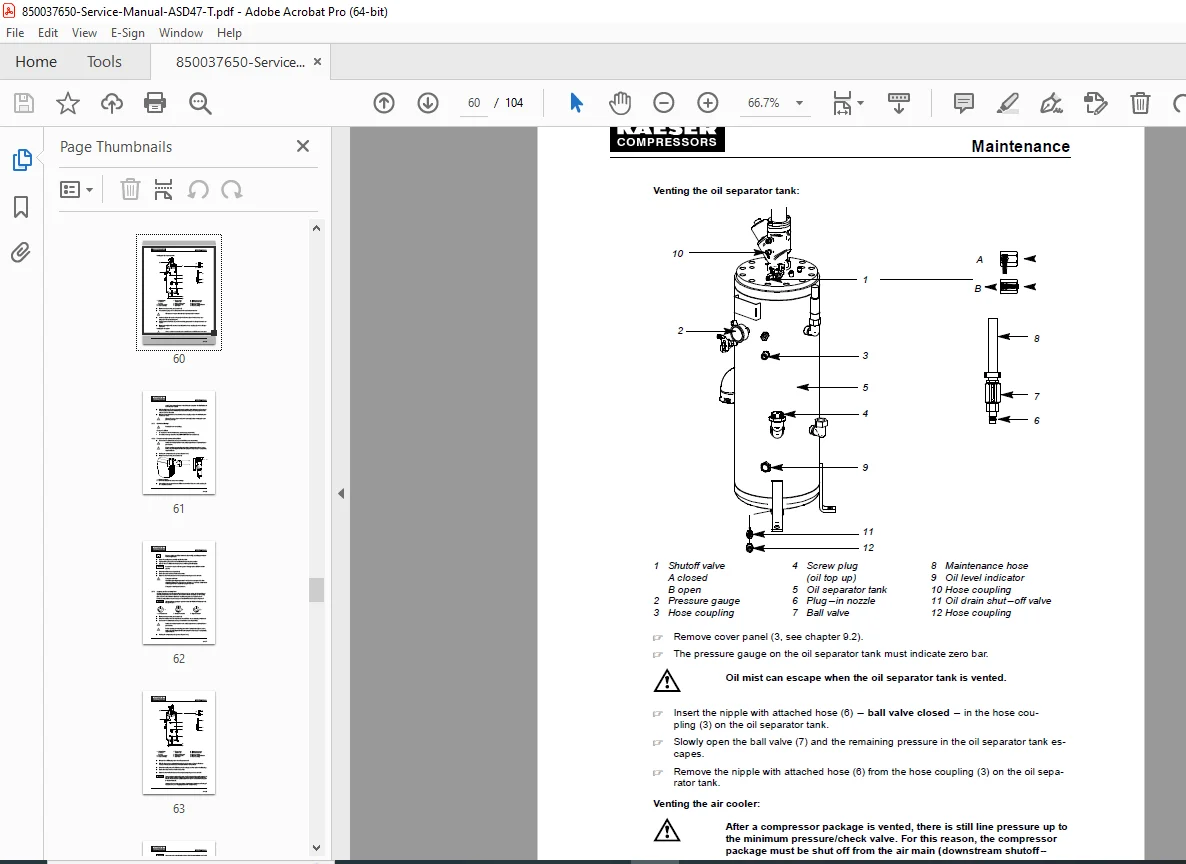Click the '5 Oil separator tank' legend entry

point(840,589)
